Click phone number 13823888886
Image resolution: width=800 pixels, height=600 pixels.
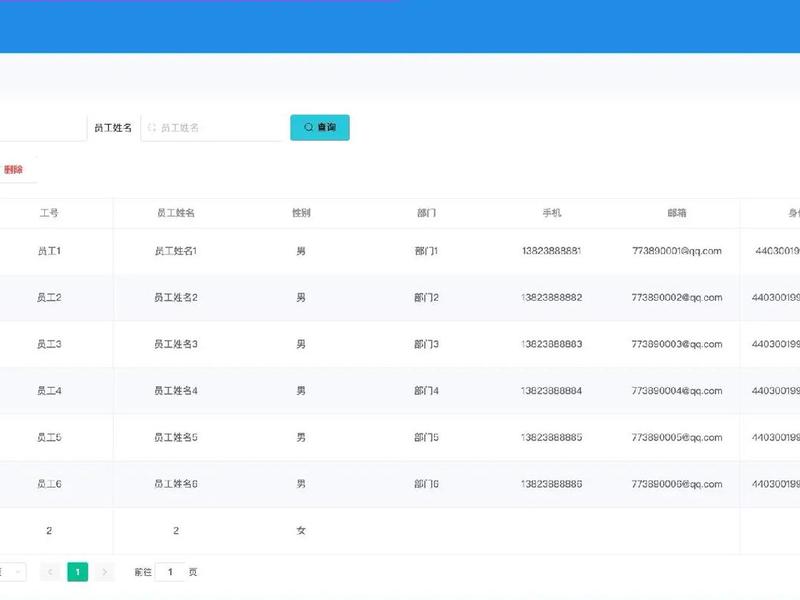[x=552, y=484]
